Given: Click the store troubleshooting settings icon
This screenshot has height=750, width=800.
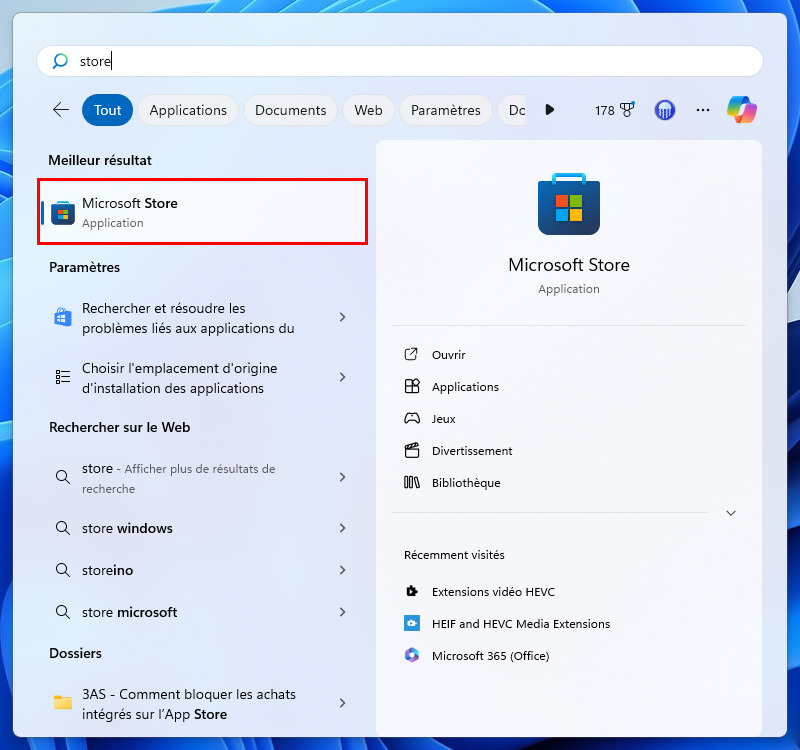Looking at the screenshot, I should [x=63, y=317].
